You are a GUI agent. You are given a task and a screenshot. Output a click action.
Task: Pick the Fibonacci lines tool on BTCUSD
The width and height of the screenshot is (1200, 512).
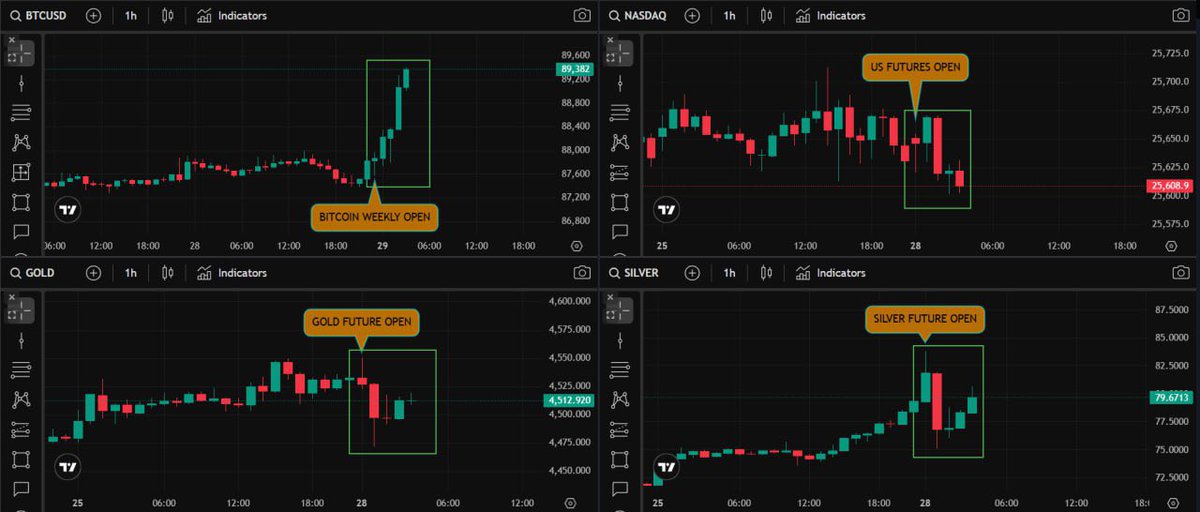pyautogui.click(x=20, y=113)
